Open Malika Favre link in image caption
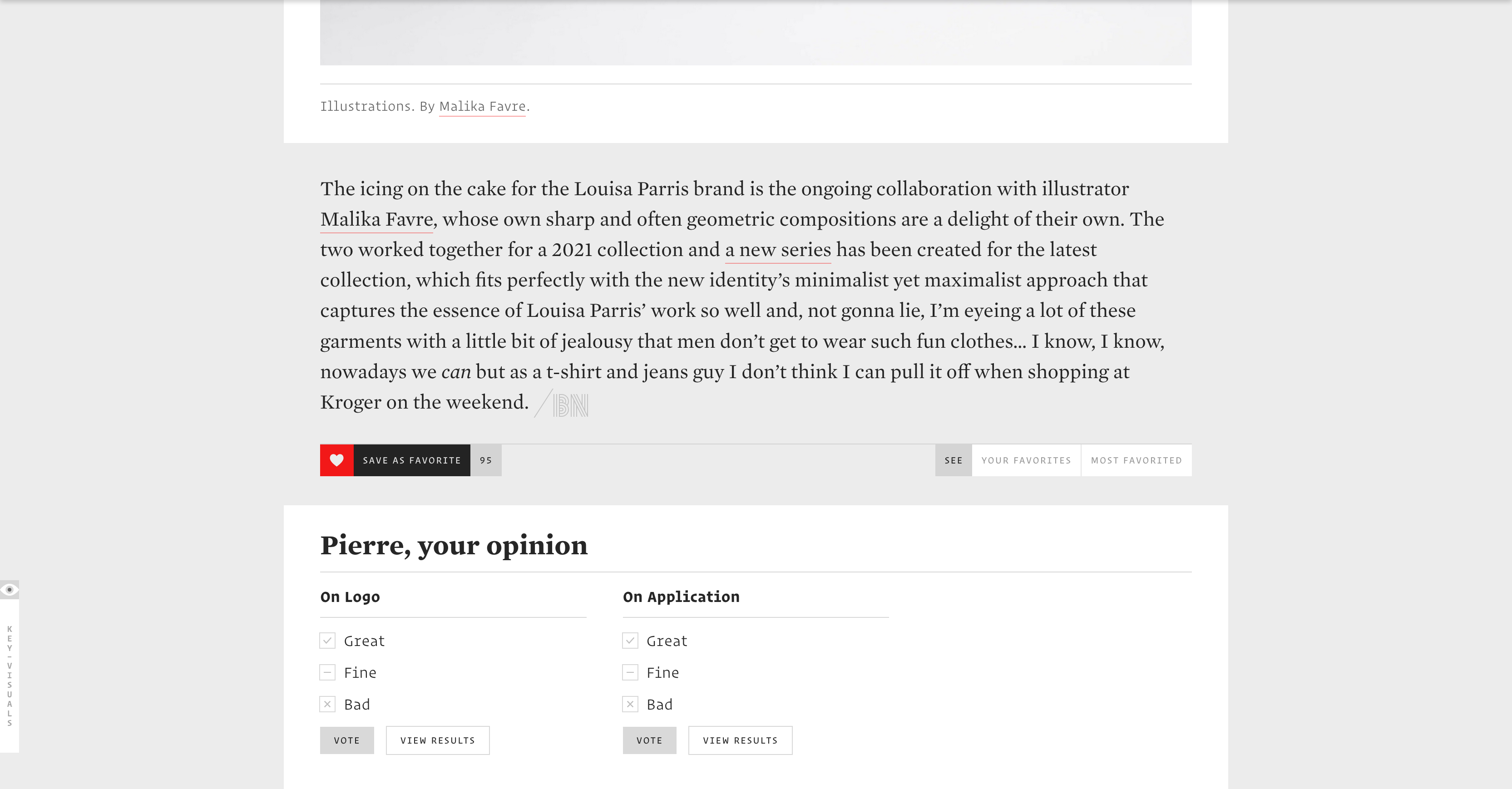1512x789 pixels. coord(482,106)
